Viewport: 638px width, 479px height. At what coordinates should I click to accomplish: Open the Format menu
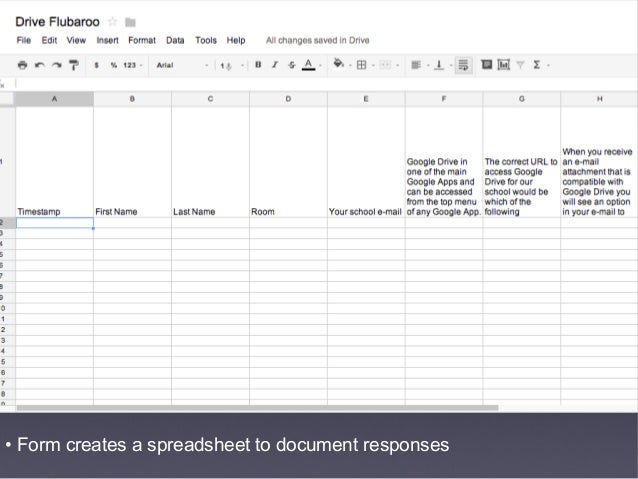pyautogui.click(x=142, y=40)
